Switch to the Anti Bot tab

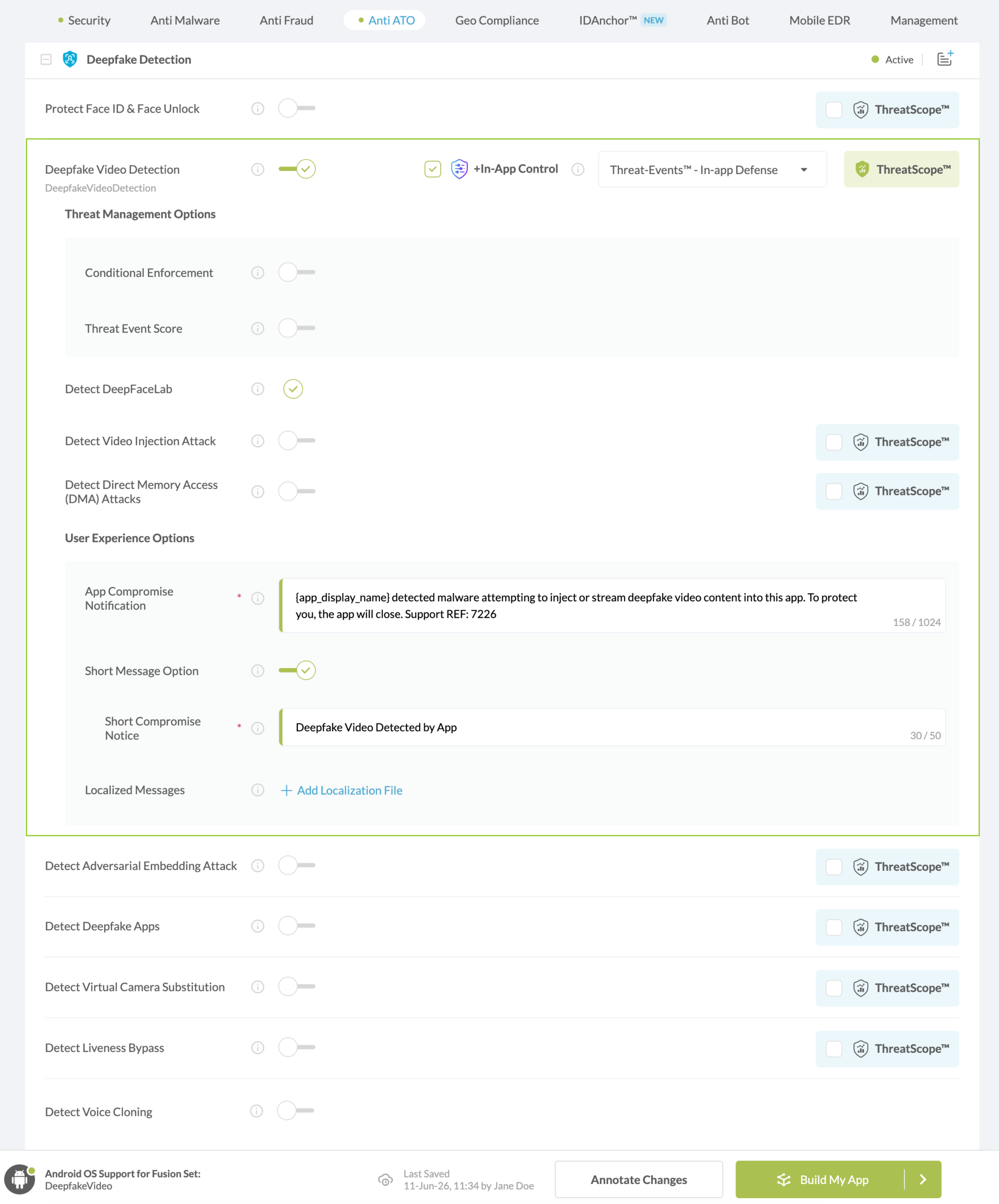click(x=728, y=20)
